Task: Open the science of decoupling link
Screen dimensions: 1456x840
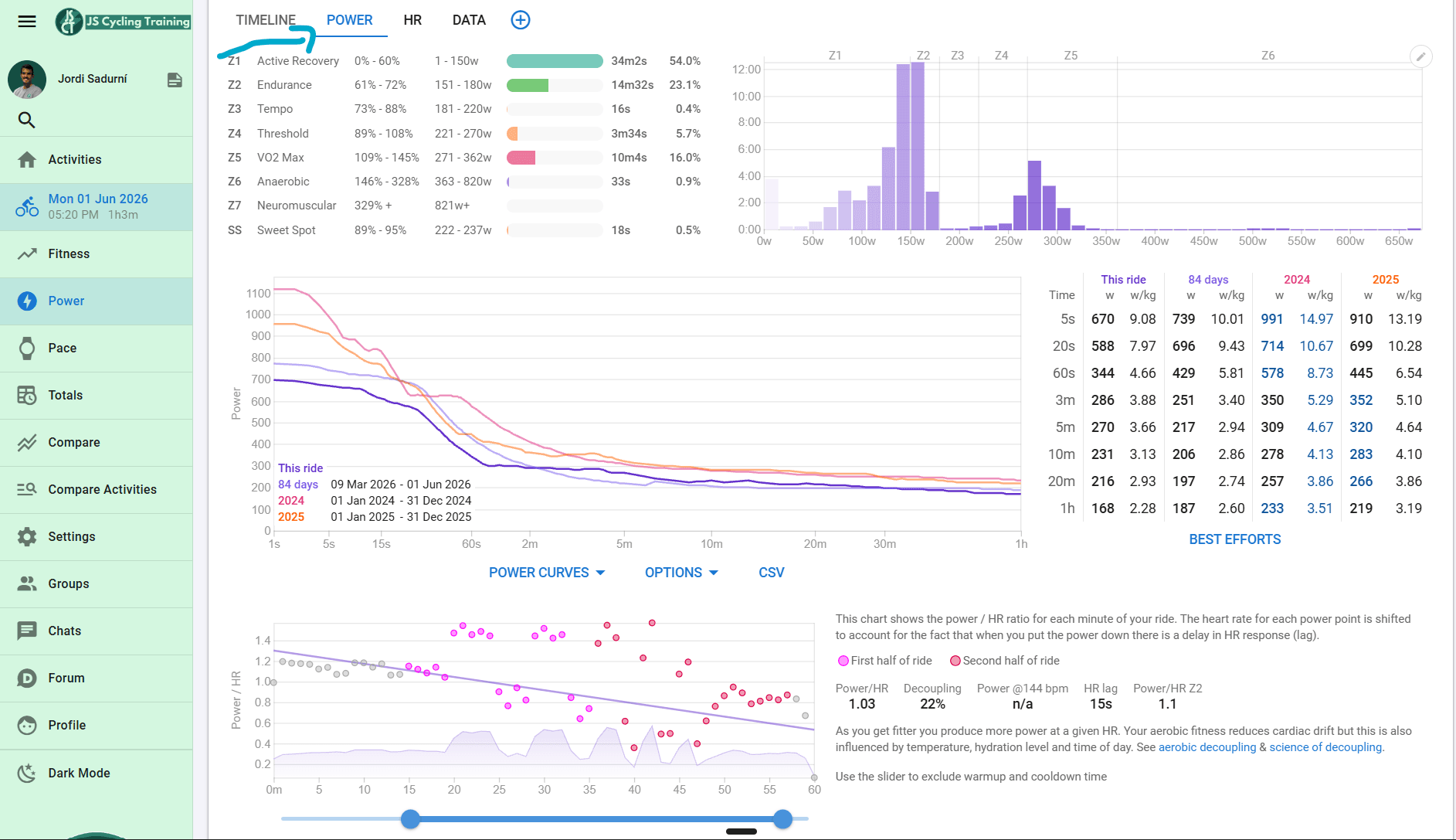Action: (1325, 747)
